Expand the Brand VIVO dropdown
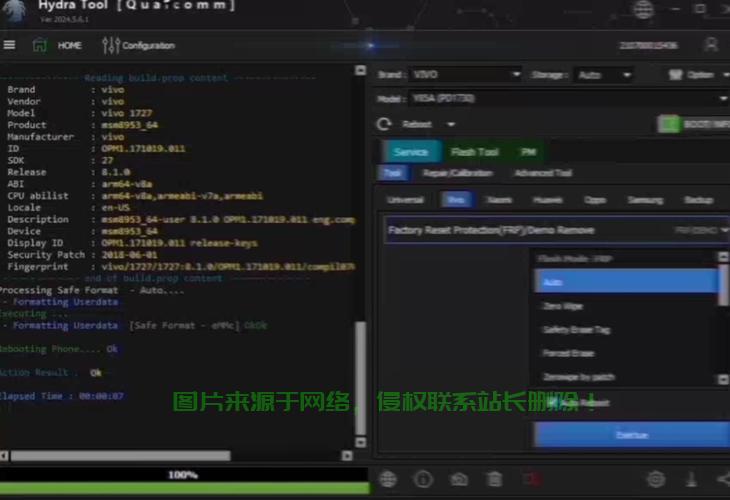730x500 pixels. pos(516,74)
